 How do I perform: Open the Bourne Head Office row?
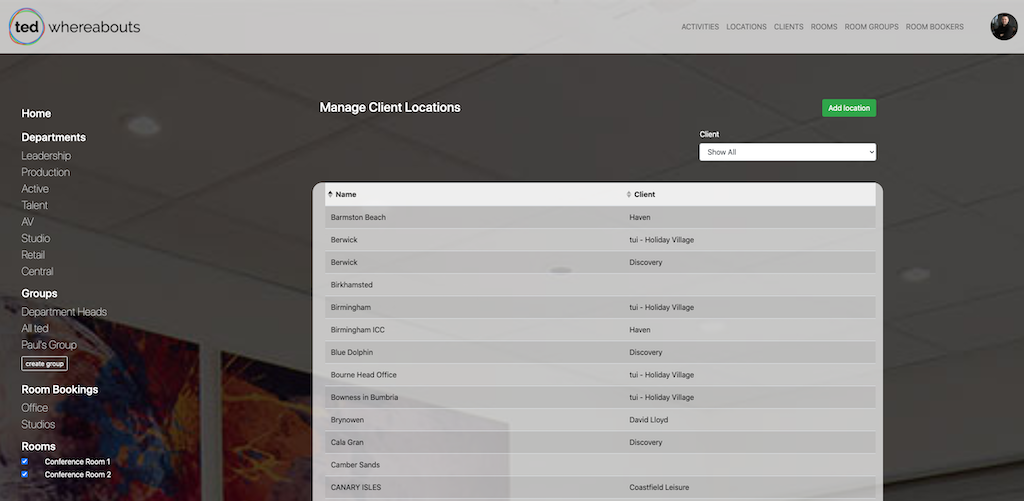(x=364, y=375)
